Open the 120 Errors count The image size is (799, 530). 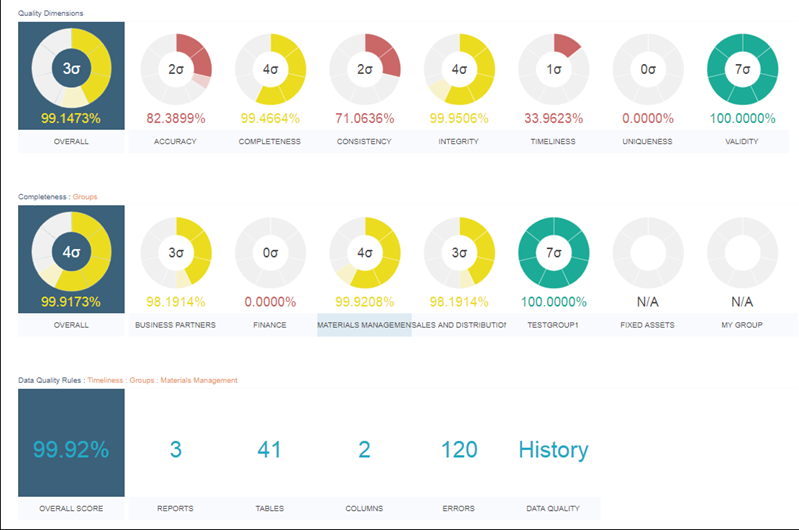pyautogui.click(x=459, y=449)
